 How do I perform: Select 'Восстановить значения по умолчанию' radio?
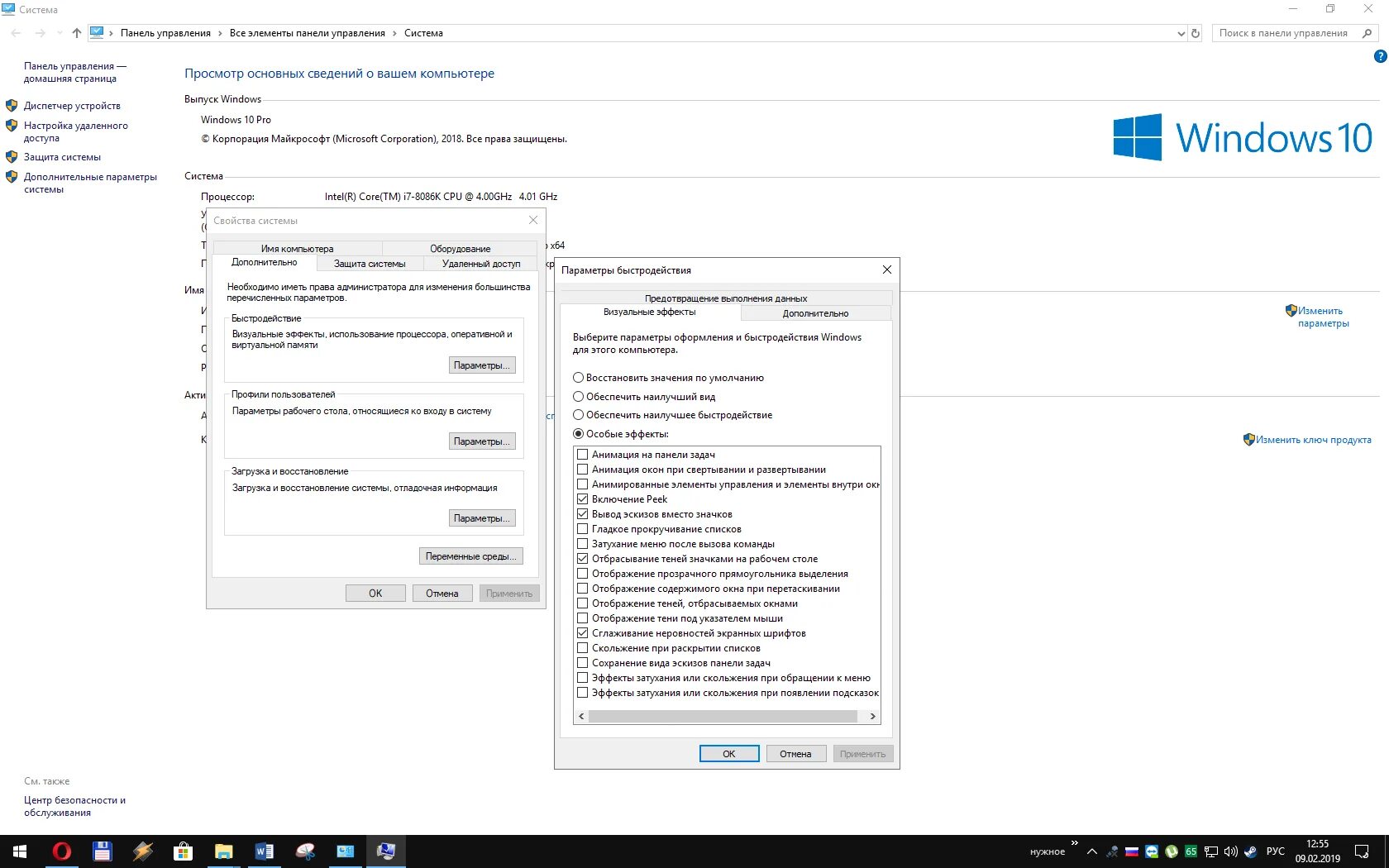(579, 378)
